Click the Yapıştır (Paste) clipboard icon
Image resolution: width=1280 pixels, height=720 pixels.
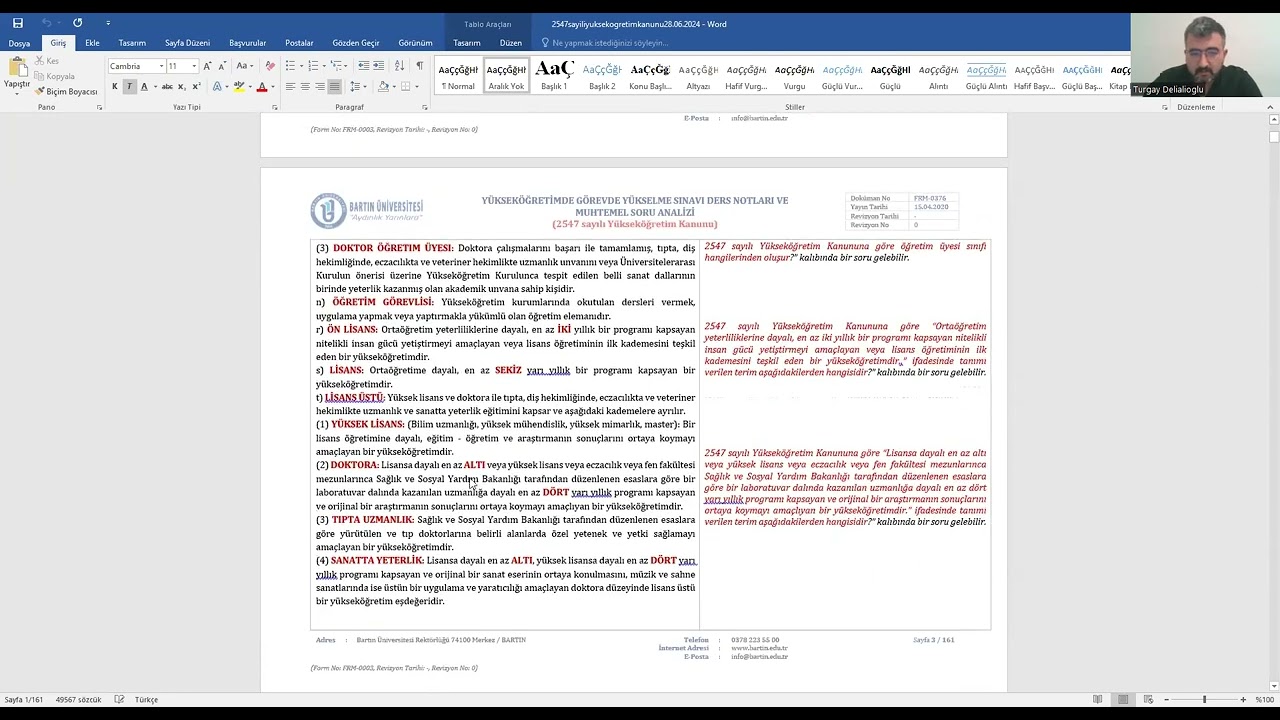point(17,72)
